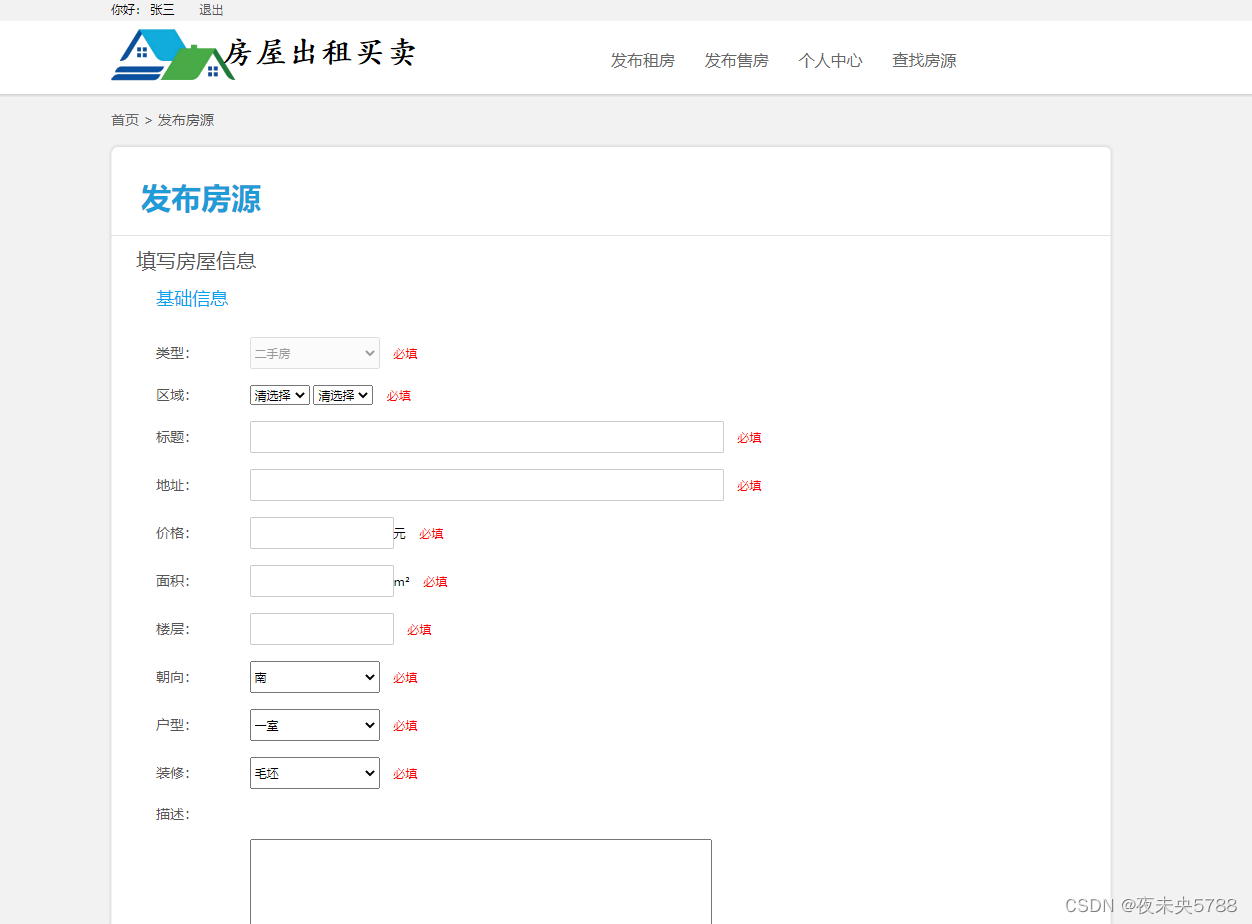Click the 基础信息 subheading
The width and height of the screenshot is (1252, 924).
point(192,298)
